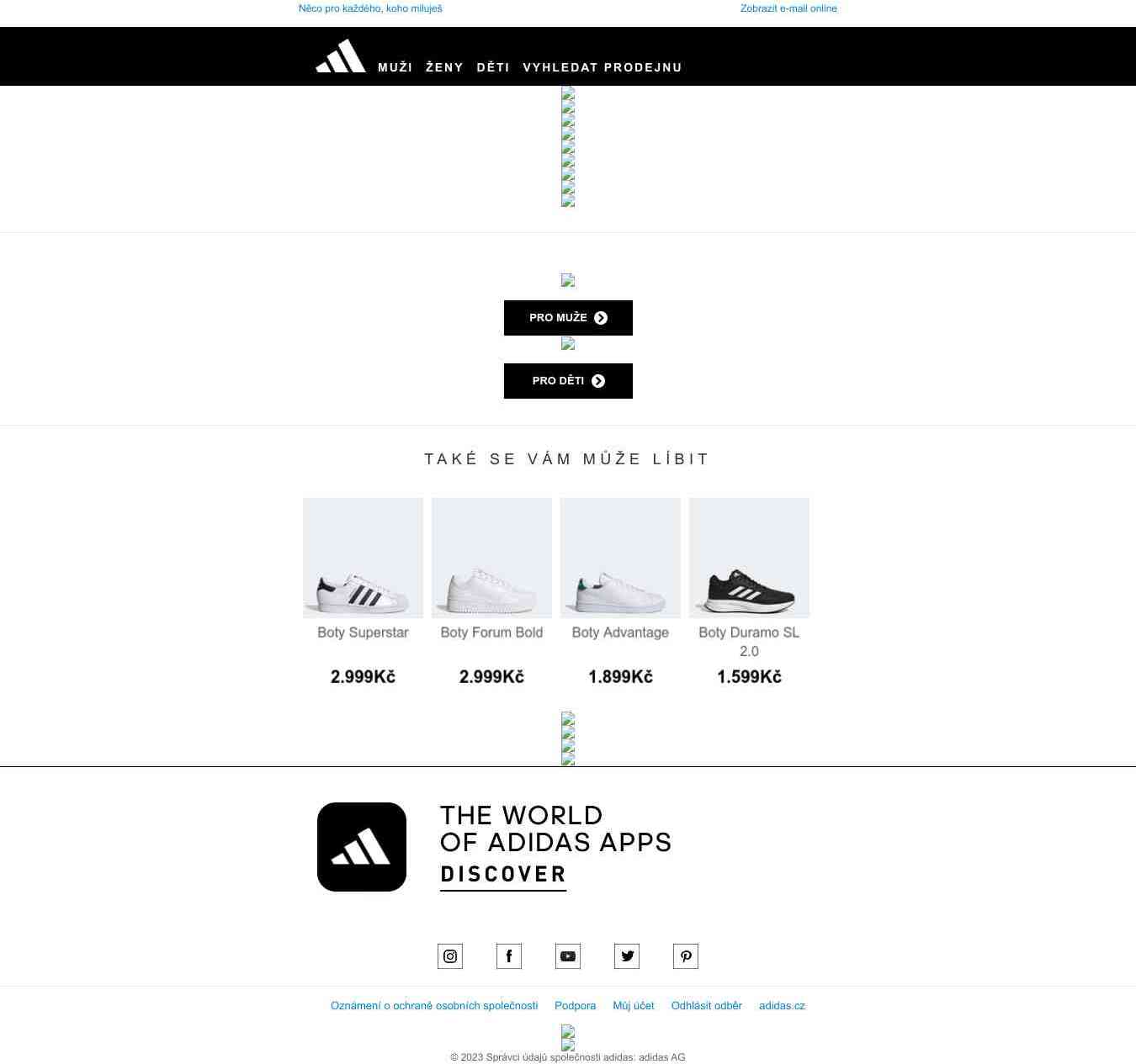Open MUŽI menu item
Viewport: 1136px width, 1064px height.
(395, 67)
